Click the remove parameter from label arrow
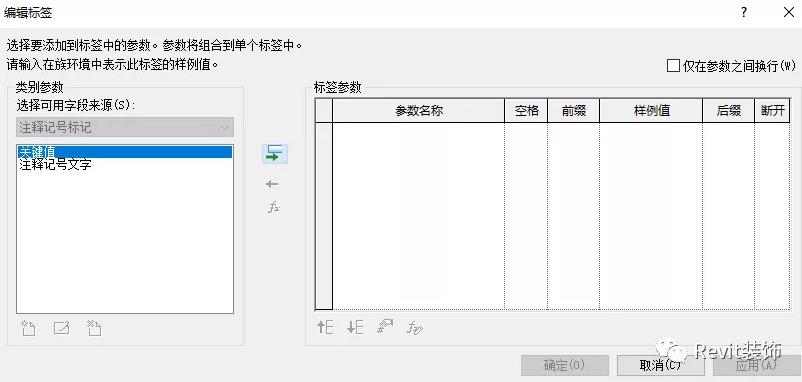Image resolution: width=802 pixels, height=382 pixels. (x=273, y=184)
